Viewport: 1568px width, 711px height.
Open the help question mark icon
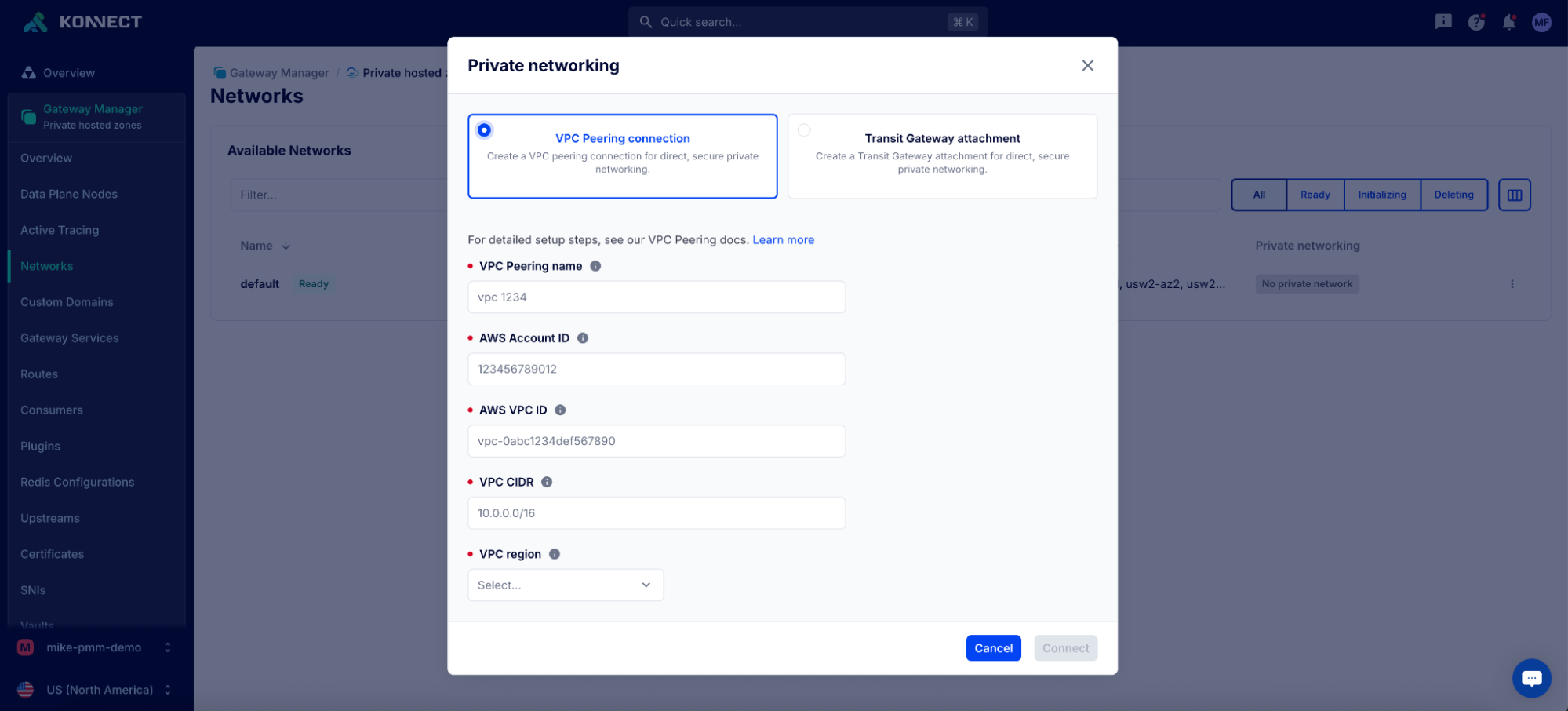click(x=1476, y=22)
